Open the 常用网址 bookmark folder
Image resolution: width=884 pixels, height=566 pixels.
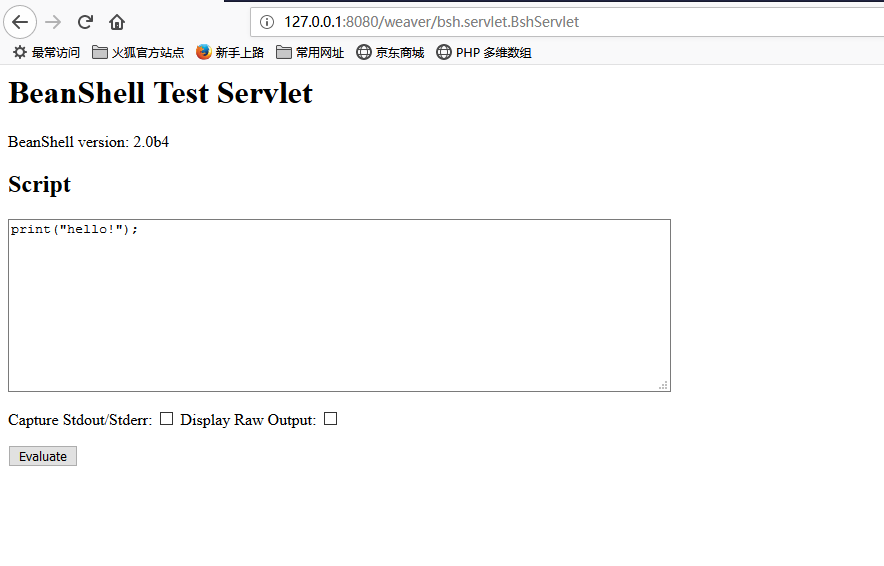click(310, 52)
